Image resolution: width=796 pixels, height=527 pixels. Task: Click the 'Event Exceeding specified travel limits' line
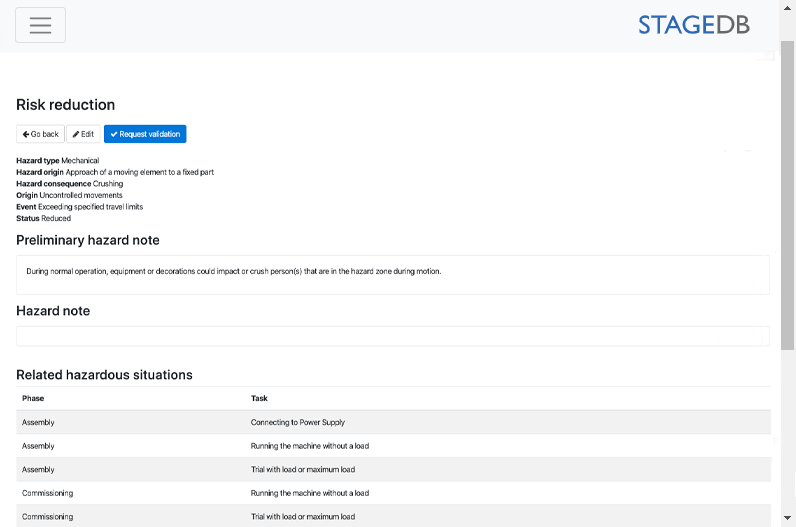pyautogui.click(x=80, y=207)
